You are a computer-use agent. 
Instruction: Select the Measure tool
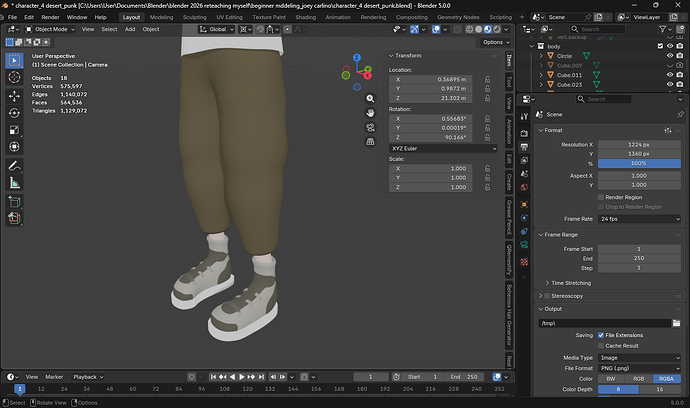click(x=15, y=183)
